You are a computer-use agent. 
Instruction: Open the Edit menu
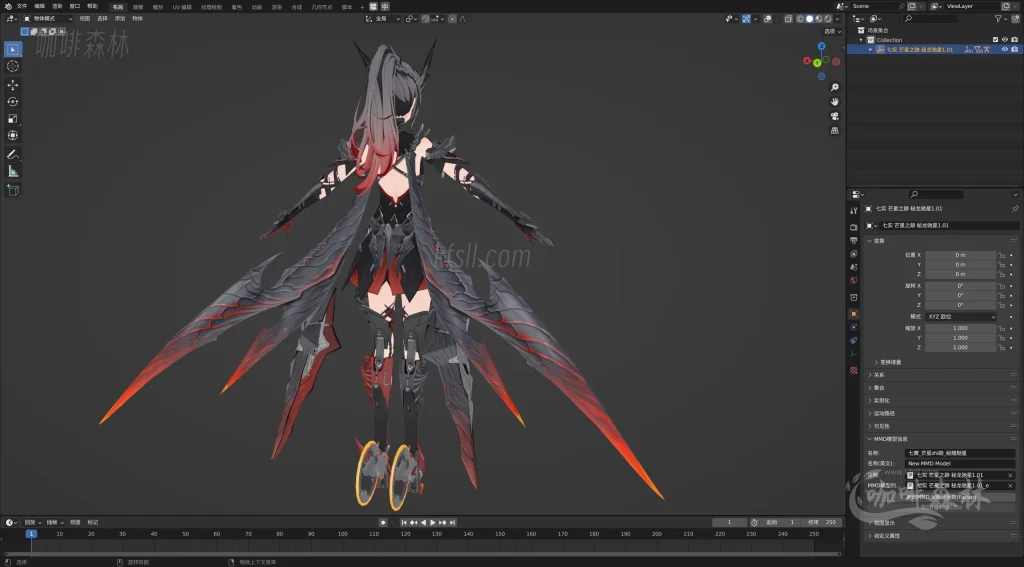(39, 6)
